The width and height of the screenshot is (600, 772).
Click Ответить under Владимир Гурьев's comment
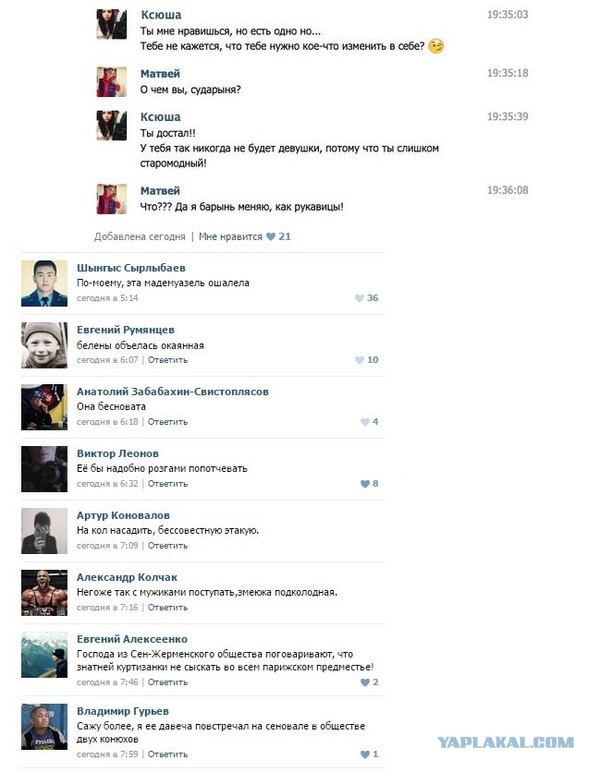(x=167, y=754)
